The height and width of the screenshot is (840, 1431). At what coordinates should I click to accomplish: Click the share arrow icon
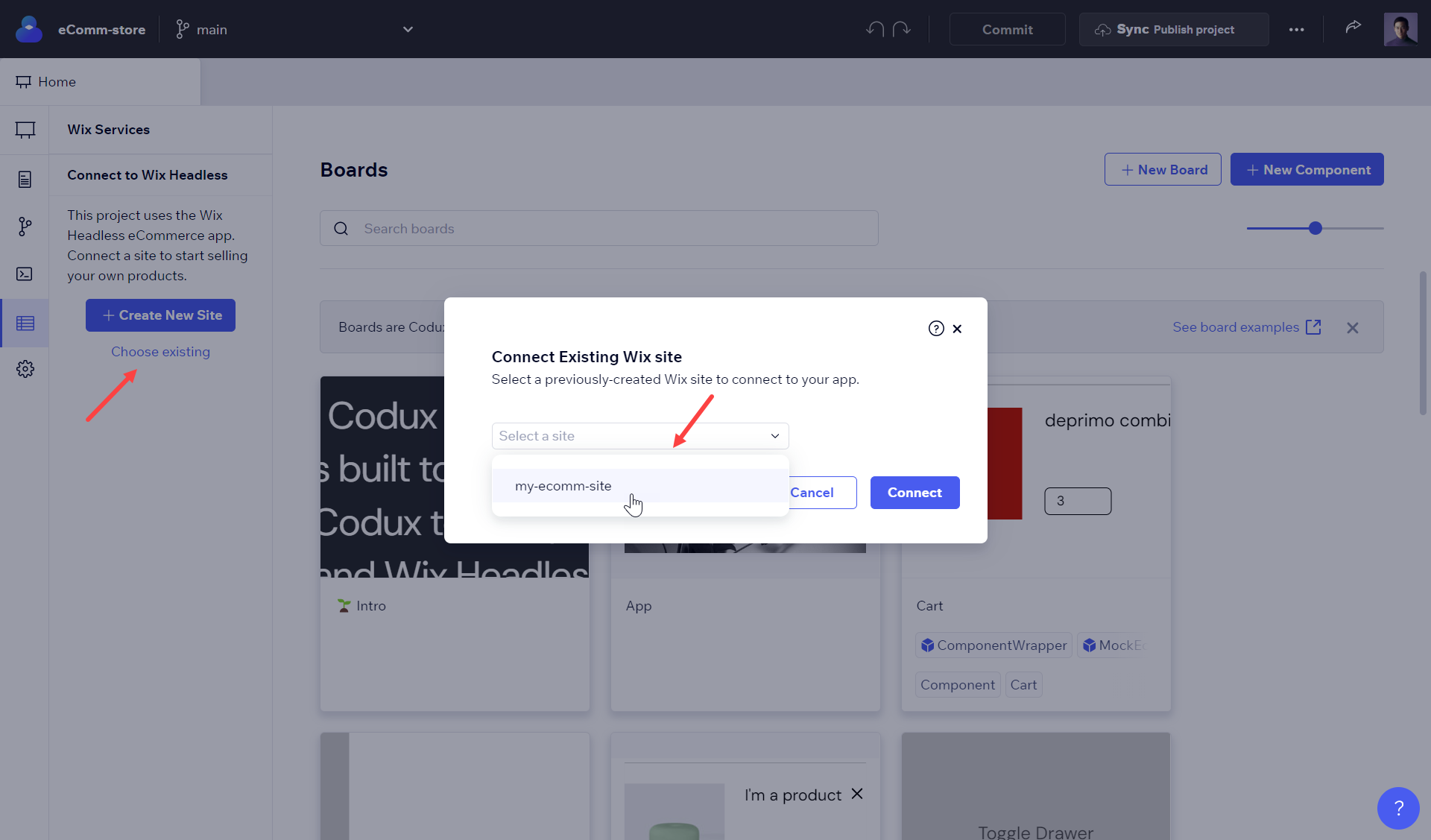(1353, 27)
